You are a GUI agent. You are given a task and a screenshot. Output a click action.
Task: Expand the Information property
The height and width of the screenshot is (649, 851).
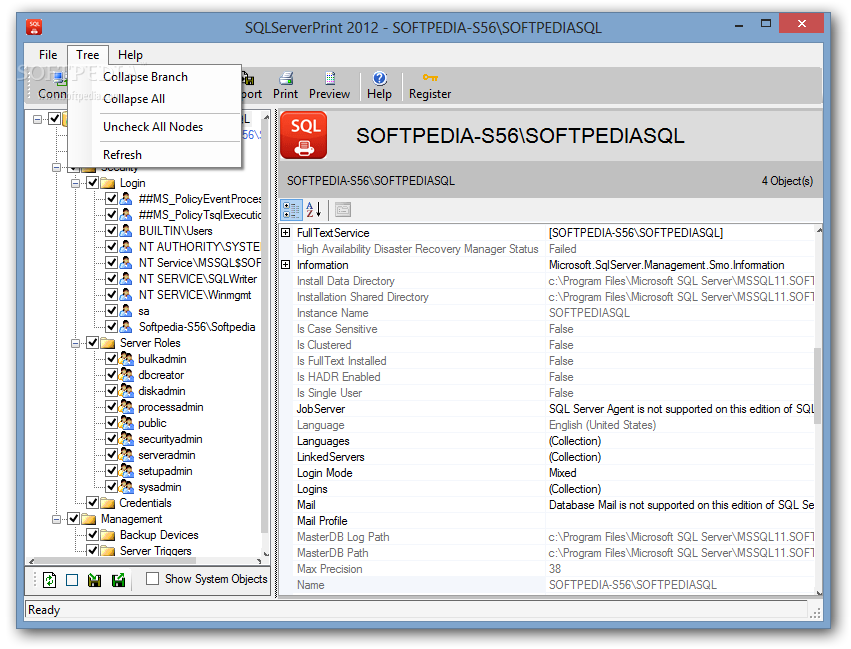(286, 265)
